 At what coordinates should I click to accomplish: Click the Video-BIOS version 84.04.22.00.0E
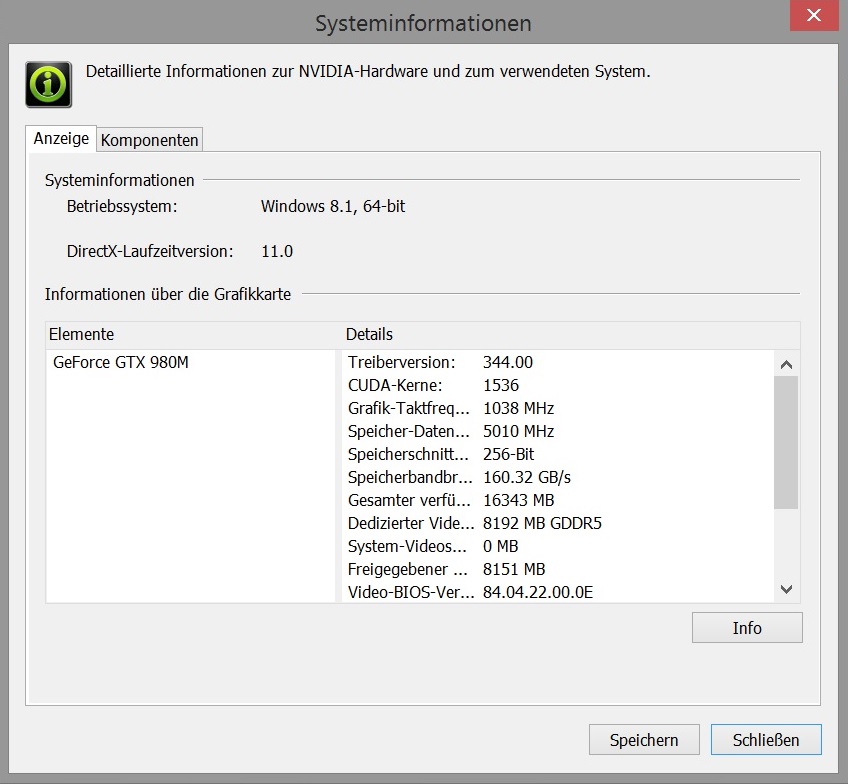pos(538,593)
